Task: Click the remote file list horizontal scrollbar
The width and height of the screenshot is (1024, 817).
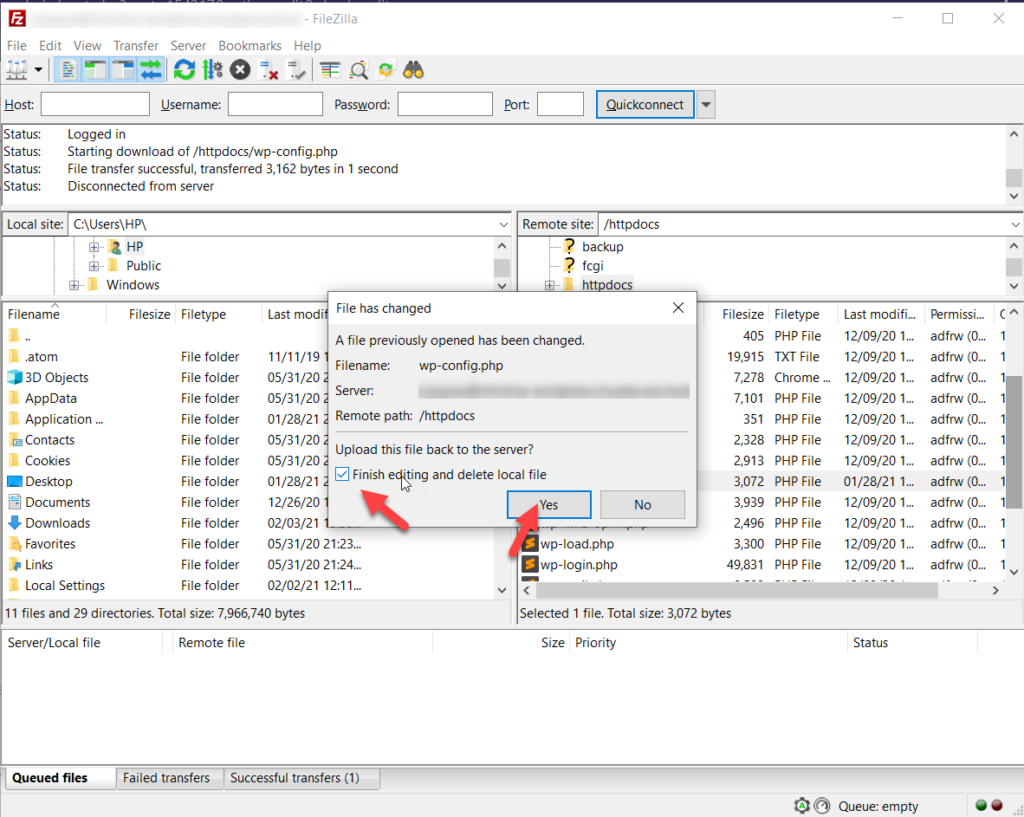Action: click(x=737, y=590)
